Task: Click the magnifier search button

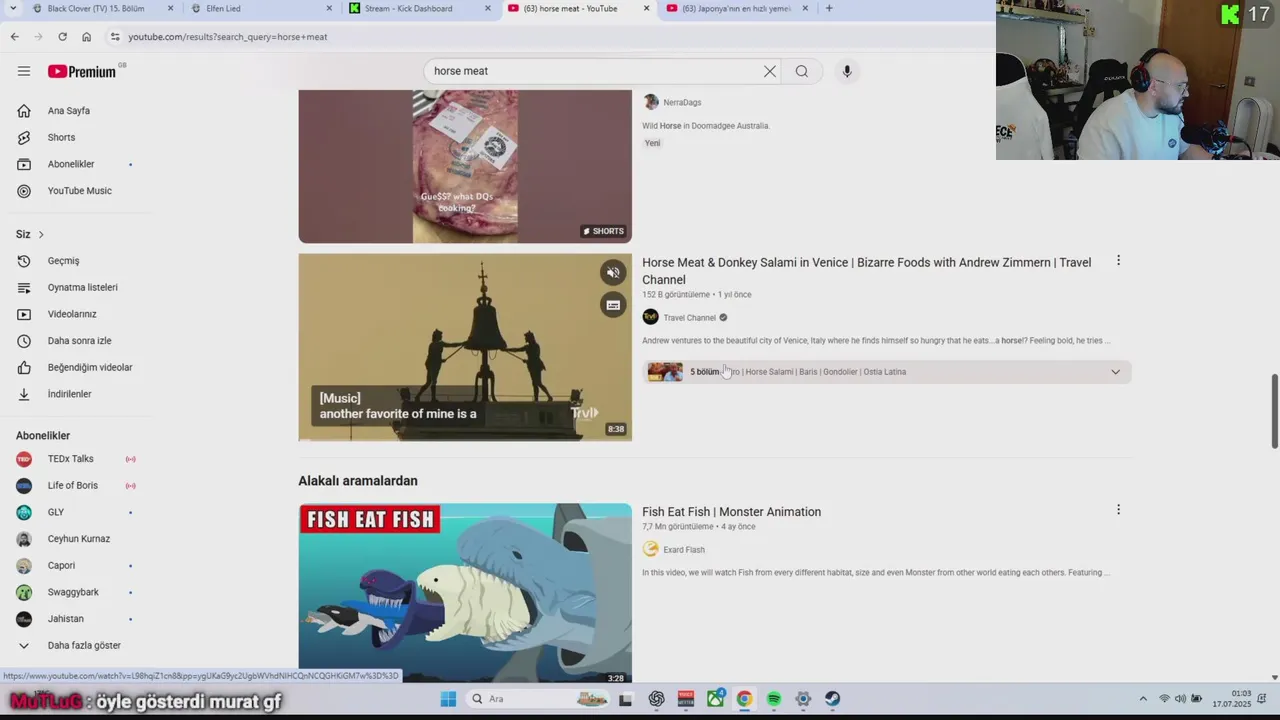Action: [x=801, y=71]
